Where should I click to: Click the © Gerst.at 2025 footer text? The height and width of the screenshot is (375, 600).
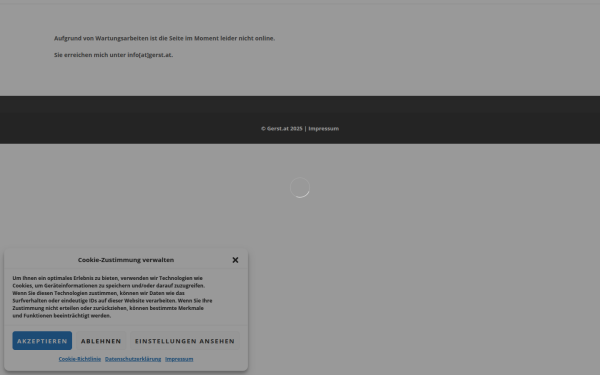click(282, 129)
